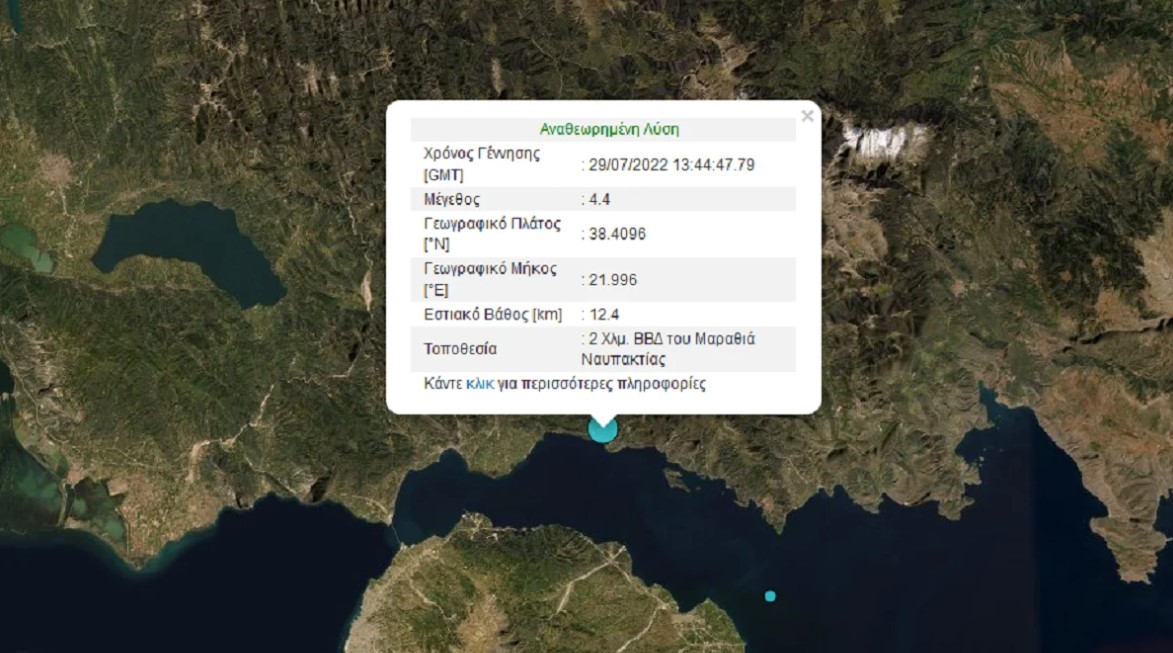This screenshot has width=1173, height=653.
Task: Select the small cyan marker in the gulf
Action: pos(770,596)
